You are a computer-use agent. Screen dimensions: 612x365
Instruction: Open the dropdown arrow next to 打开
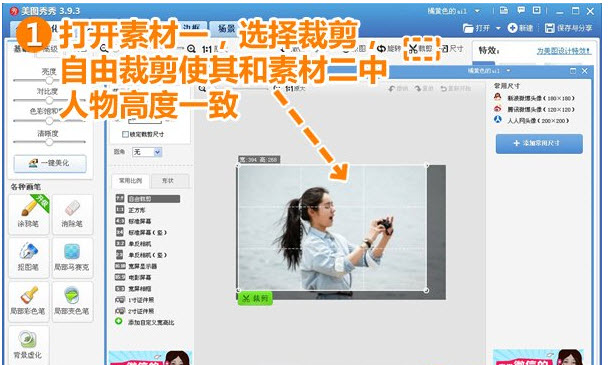498,28
